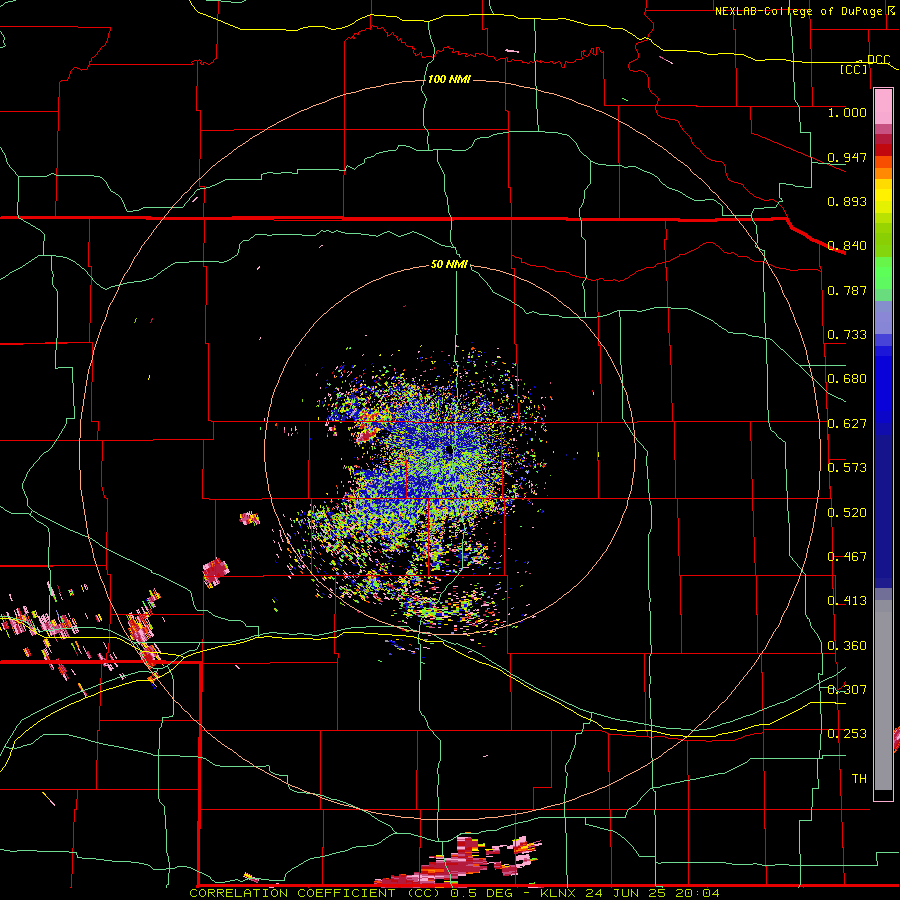Screen dimensions: 900x900
Task: Click the 0.467 color scale value
Action: [847, 557]
